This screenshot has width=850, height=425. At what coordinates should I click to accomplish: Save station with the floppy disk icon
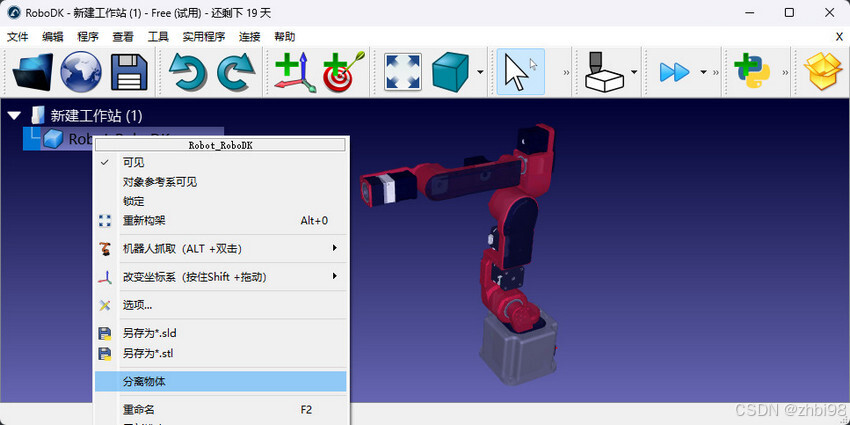coord(130,72)
